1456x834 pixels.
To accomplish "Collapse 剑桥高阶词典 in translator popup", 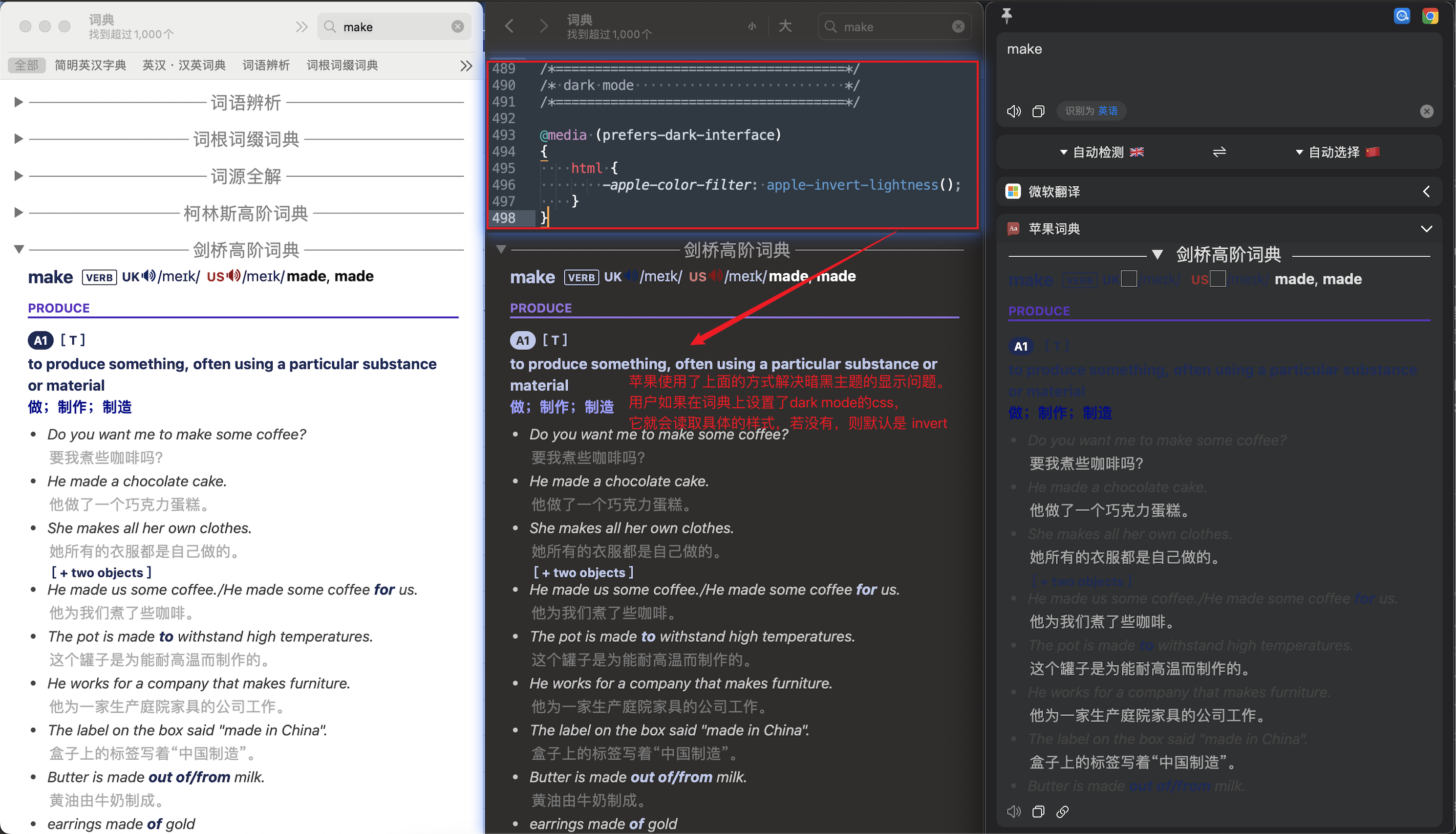I will [x=1157, y=254].
